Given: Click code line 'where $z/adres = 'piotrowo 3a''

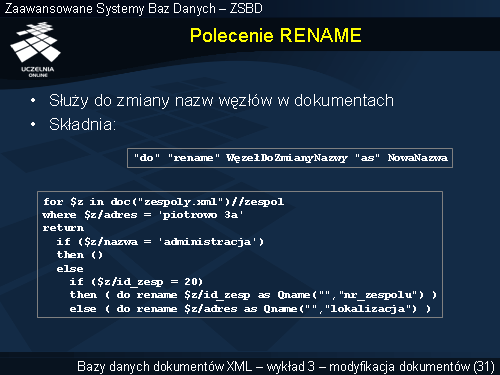Looking at the screenshot, I should click(143, 215).
